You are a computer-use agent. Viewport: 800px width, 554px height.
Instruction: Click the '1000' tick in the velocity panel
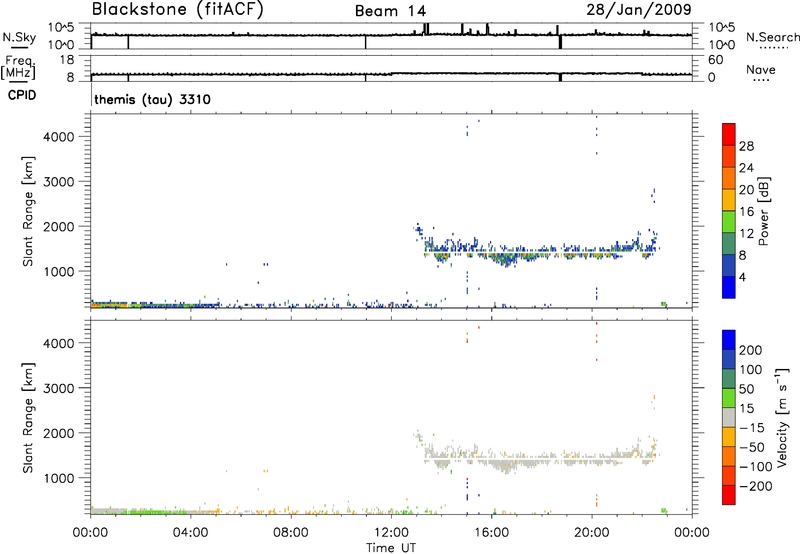pyautogui.click(x=59, y=478)
